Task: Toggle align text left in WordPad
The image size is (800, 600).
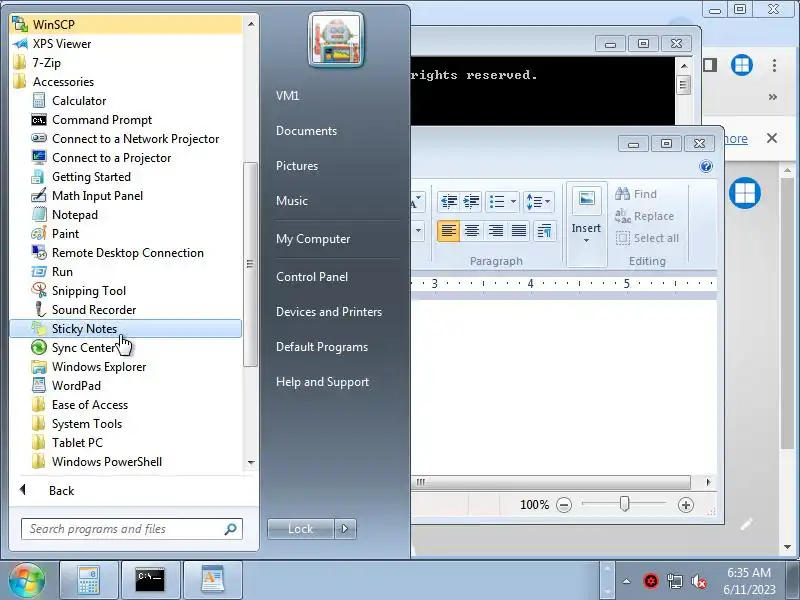Action: click(448, 231)
